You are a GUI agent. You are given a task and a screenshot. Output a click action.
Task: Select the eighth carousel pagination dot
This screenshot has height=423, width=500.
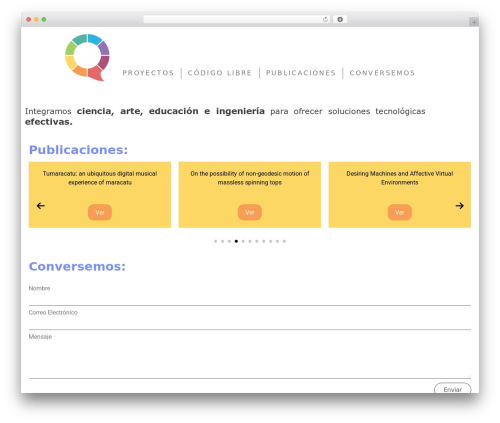tap(264, 241)
